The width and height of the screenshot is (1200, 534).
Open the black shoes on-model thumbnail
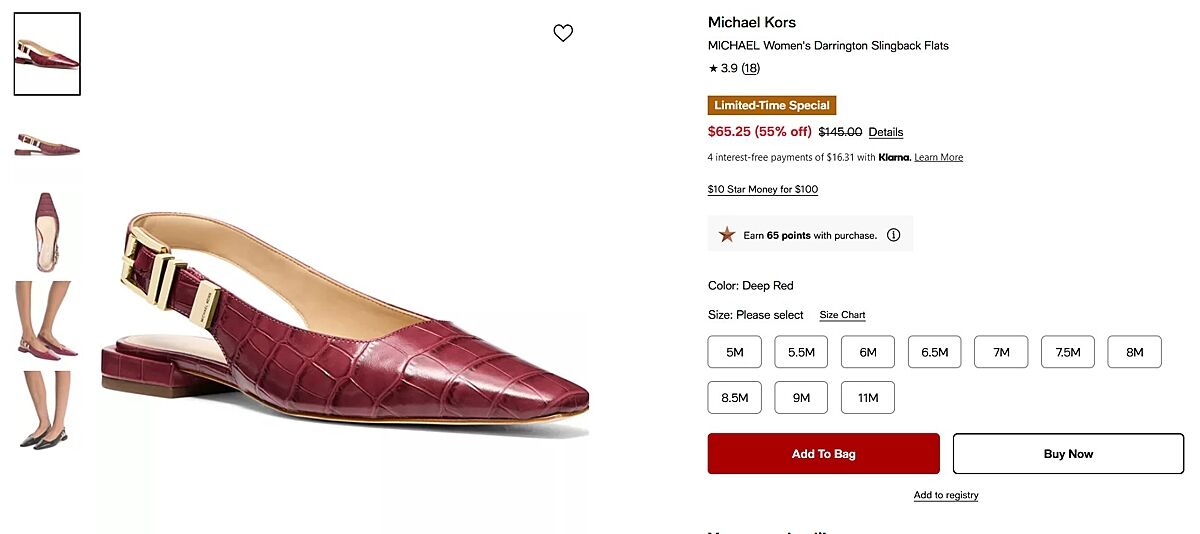47,410
